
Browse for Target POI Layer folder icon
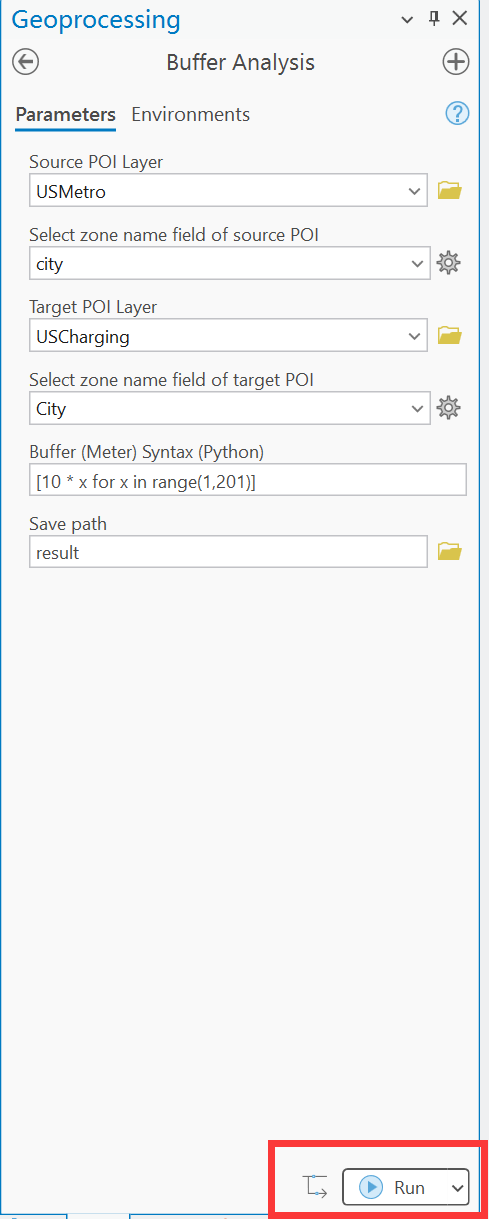pos(450,335)
